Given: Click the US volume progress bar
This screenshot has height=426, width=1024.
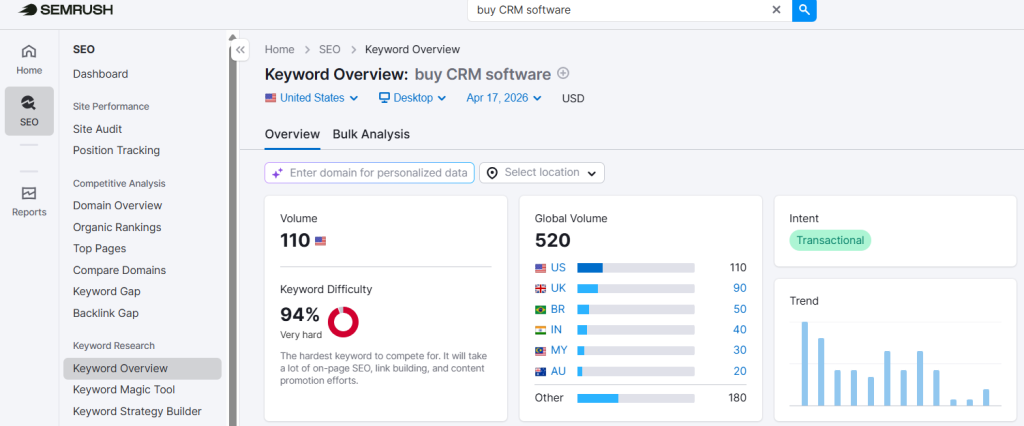Looking at the screenshot, I should coord(635,267).
